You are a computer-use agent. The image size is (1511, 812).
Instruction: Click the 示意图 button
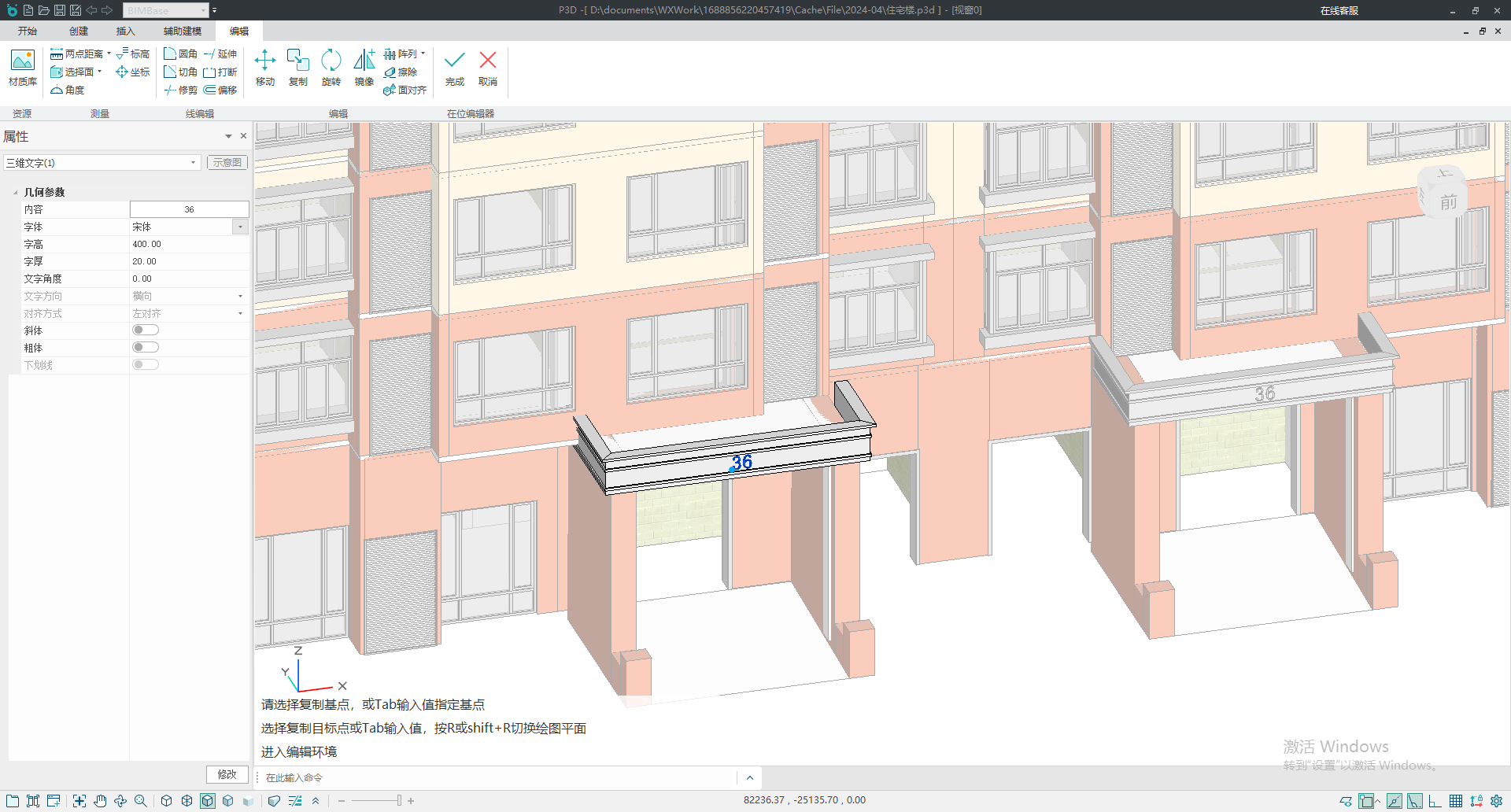(227, 163)
